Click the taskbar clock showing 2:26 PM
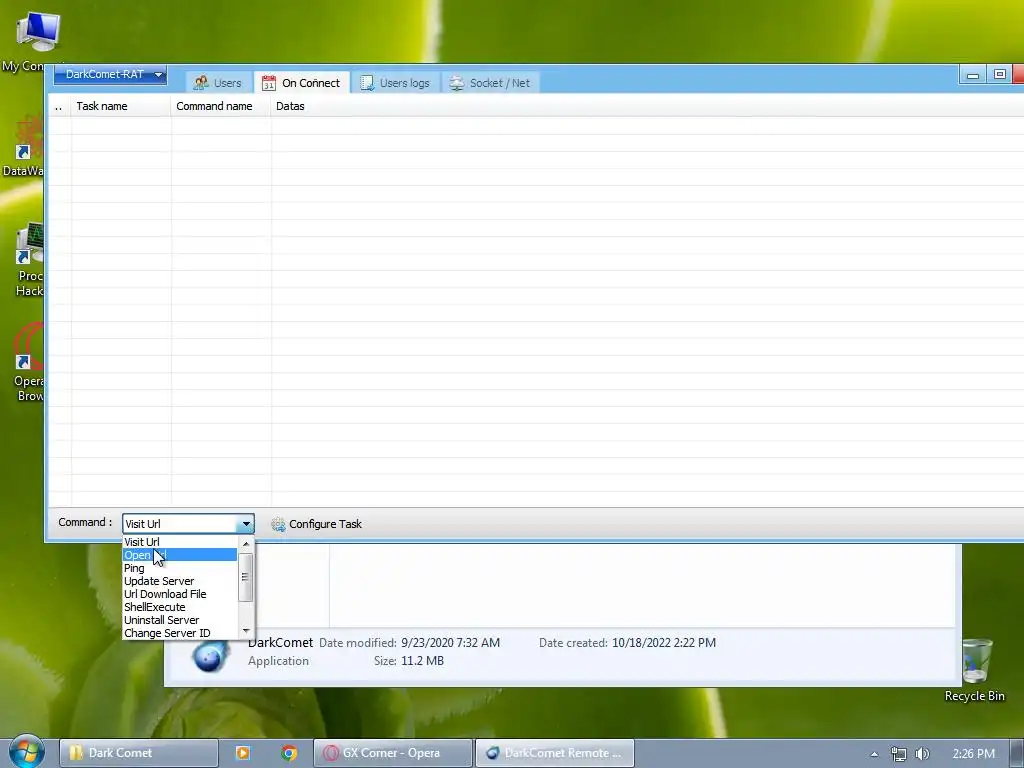 point(973,754)
